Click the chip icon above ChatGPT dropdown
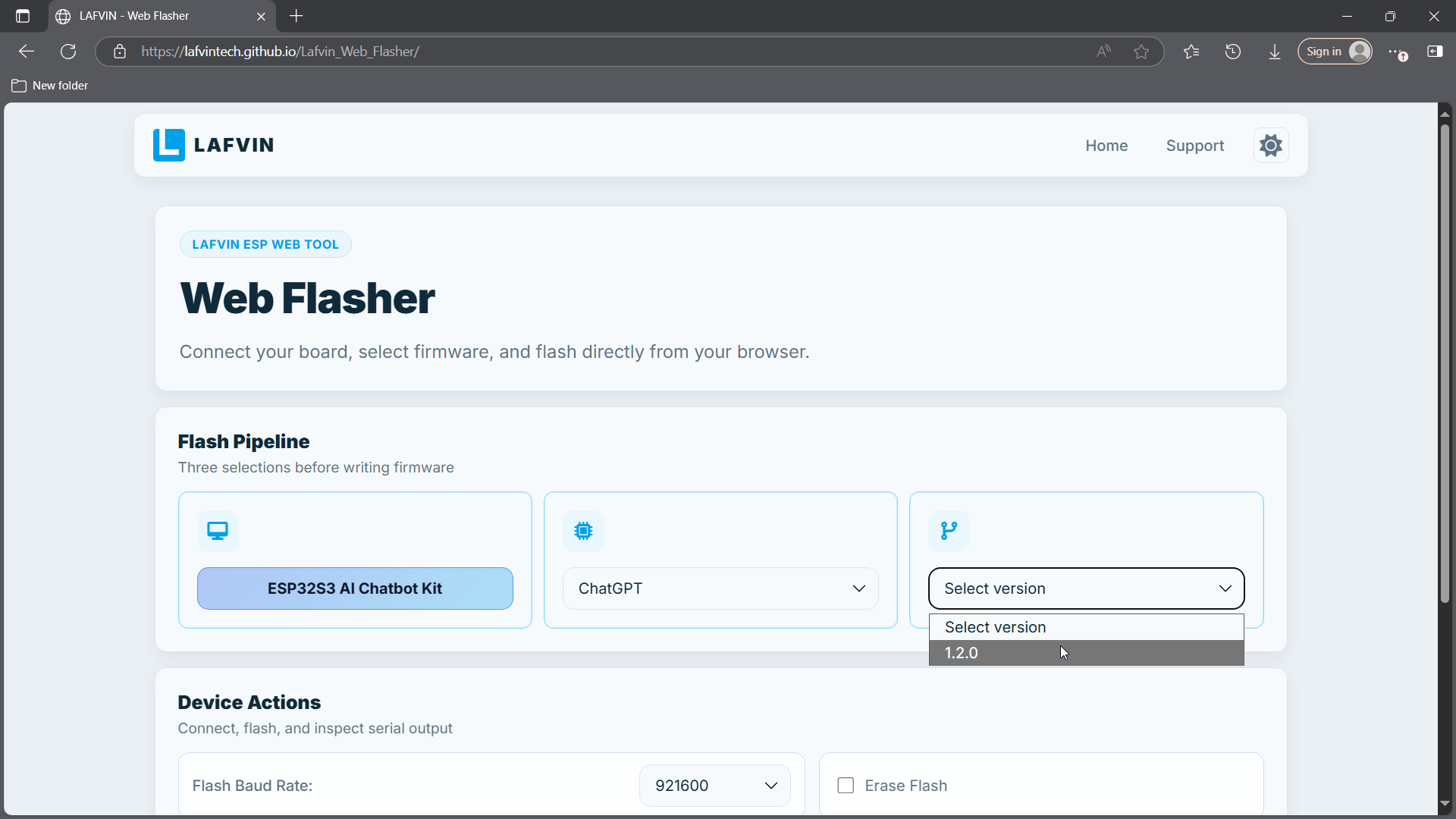This screenshot has width=1456, height=819. point(583,531)
